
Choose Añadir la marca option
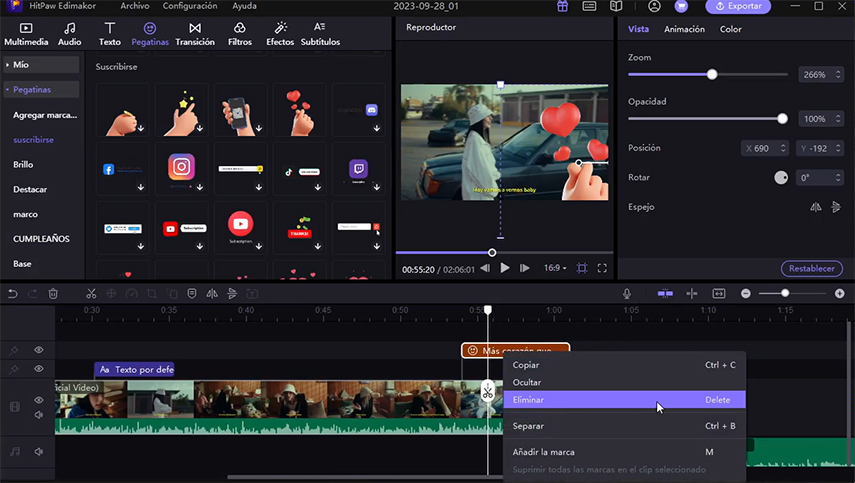pyautogui.click(x=624, y=452)
